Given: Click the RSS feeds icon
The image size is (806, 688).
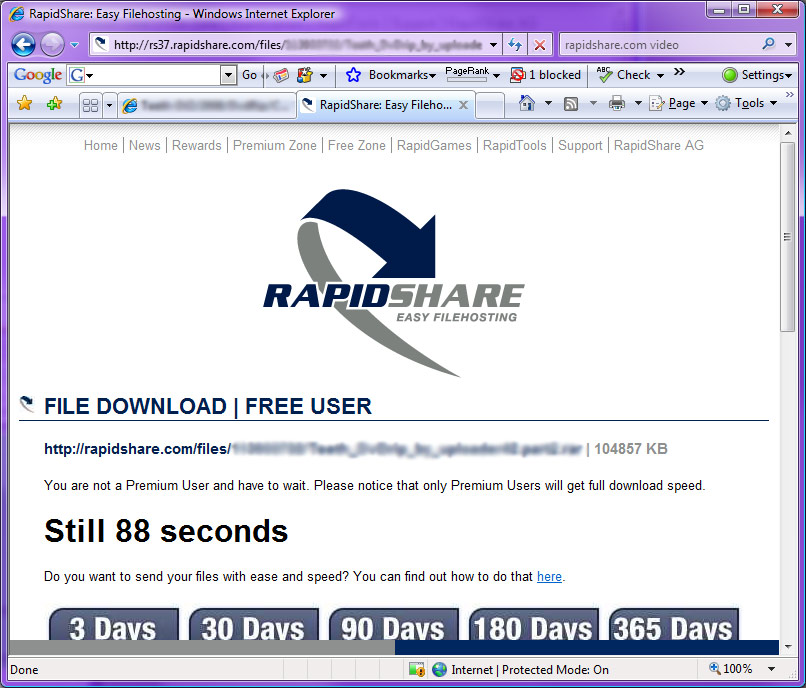Looking at the screenshot, I should (571, 104).
